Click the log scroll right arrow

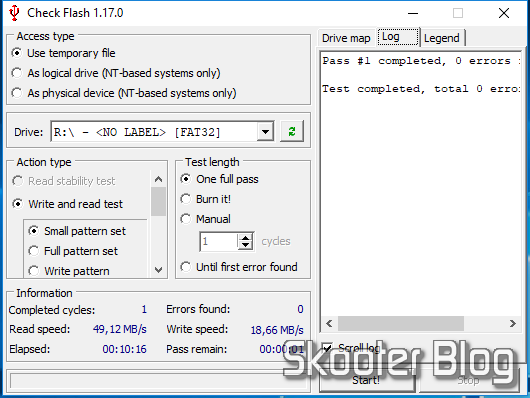pyautogui.click(x=512, y=324)
